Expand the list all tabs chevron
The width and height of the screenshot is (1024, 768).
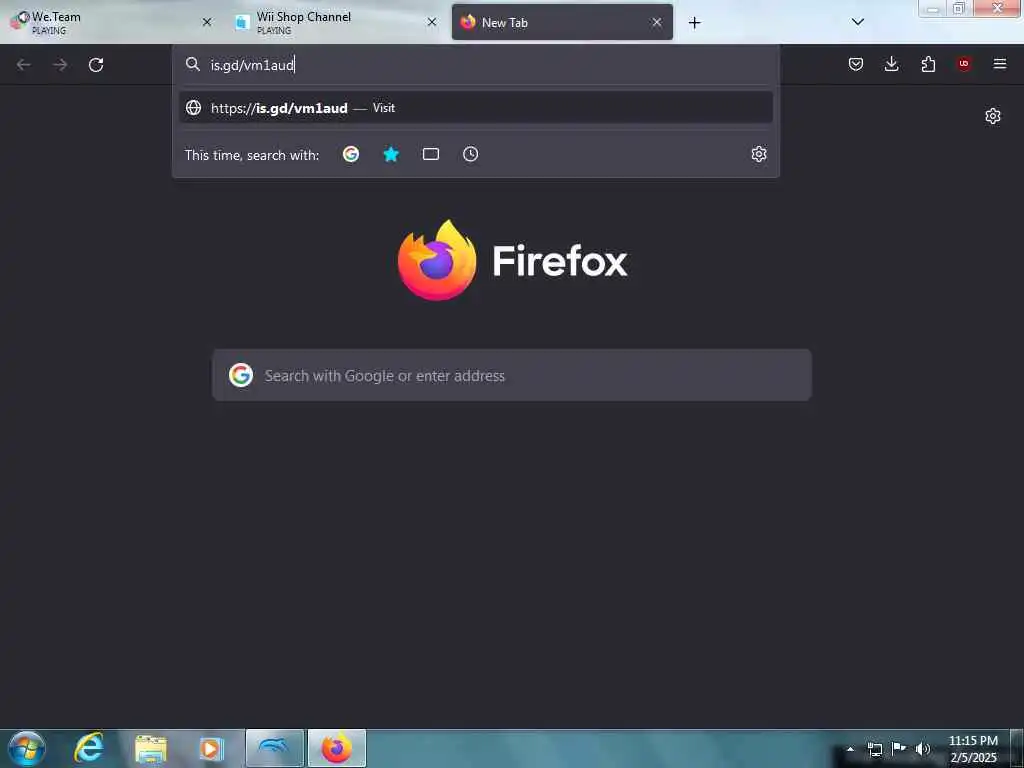click(x=858, y=22)
